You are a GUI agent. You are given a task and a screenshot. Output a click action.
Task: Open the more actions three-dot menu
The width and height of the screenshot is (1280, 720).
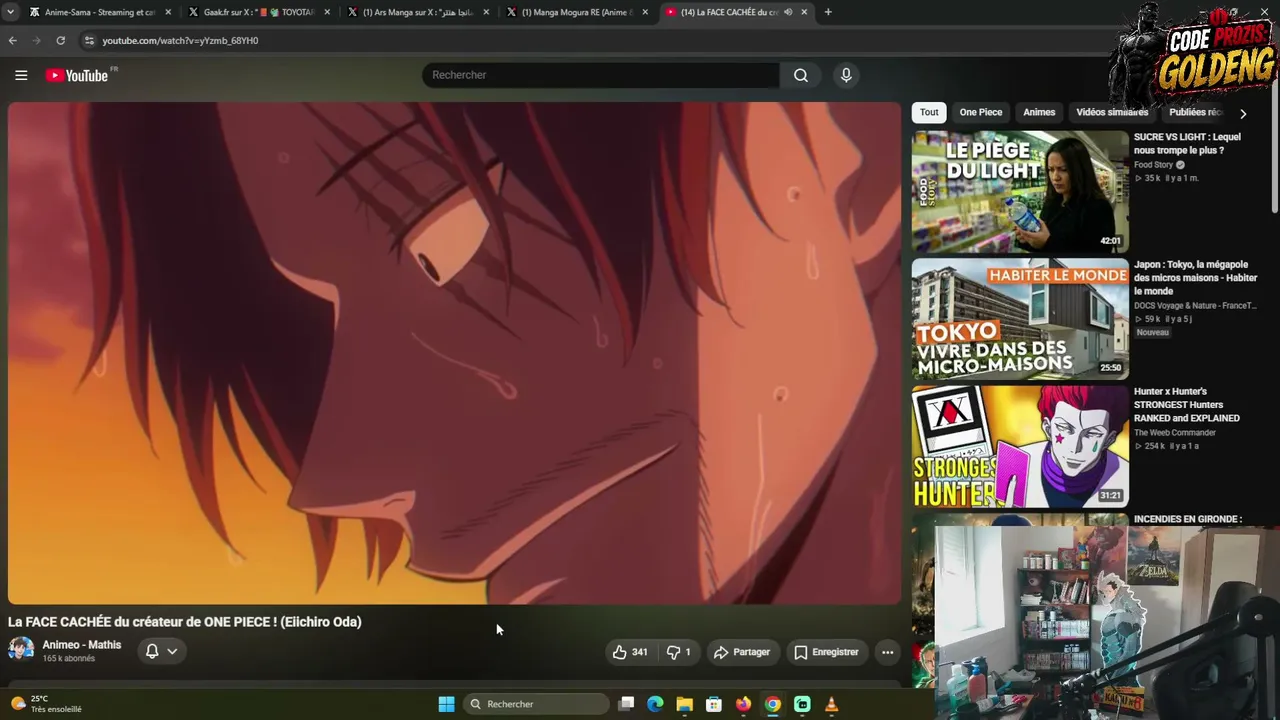click(x=887, y=652)
